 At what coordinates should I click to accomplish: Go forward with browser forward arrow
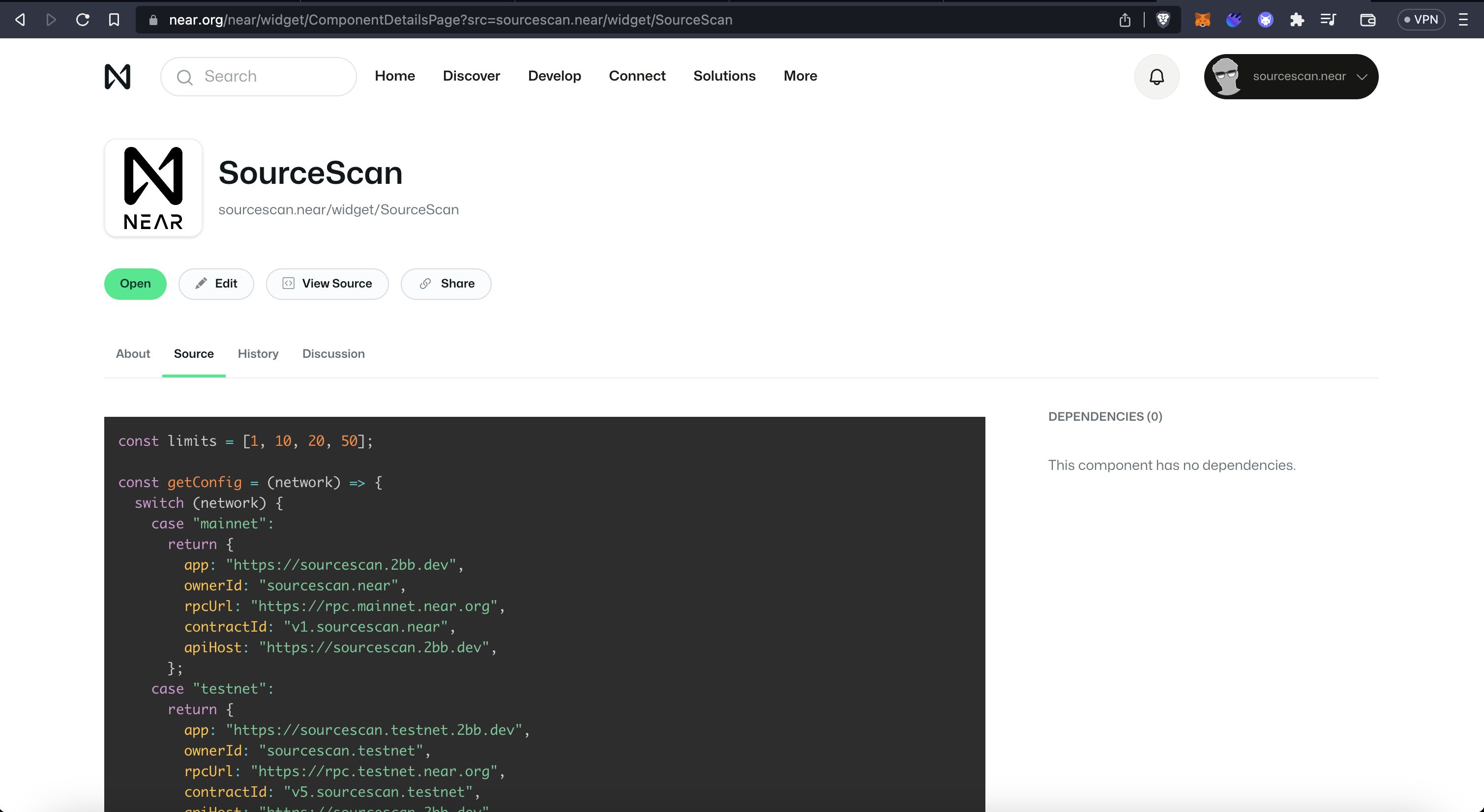click(x=51, y=20)
